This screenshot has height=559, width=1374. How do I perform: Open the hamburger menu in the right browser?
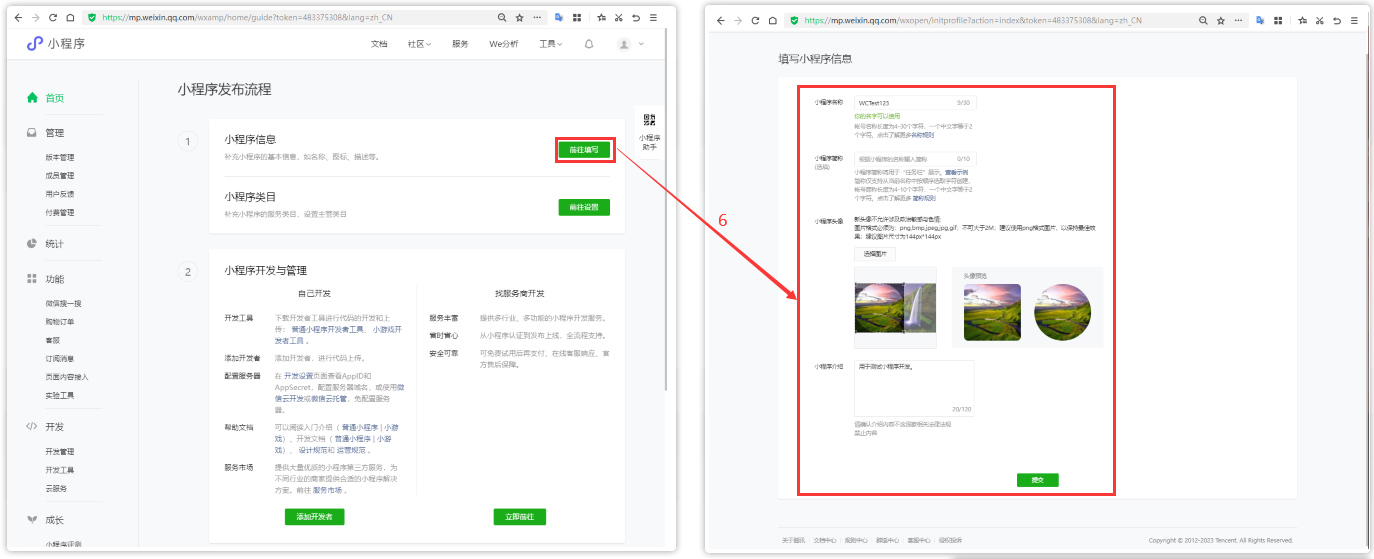(1355, 20)
